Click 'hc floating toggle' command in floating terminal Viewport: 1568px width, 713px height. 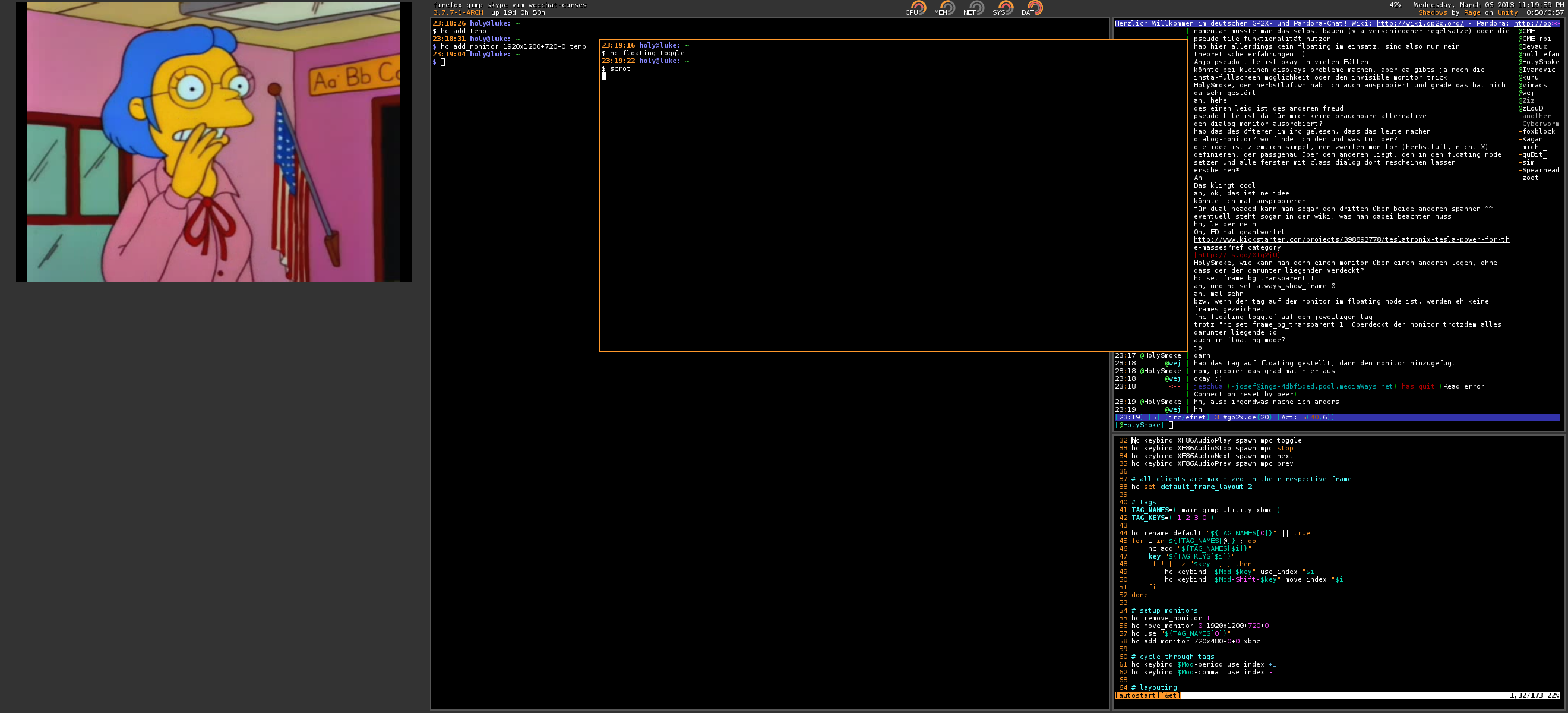click(647, 53)
